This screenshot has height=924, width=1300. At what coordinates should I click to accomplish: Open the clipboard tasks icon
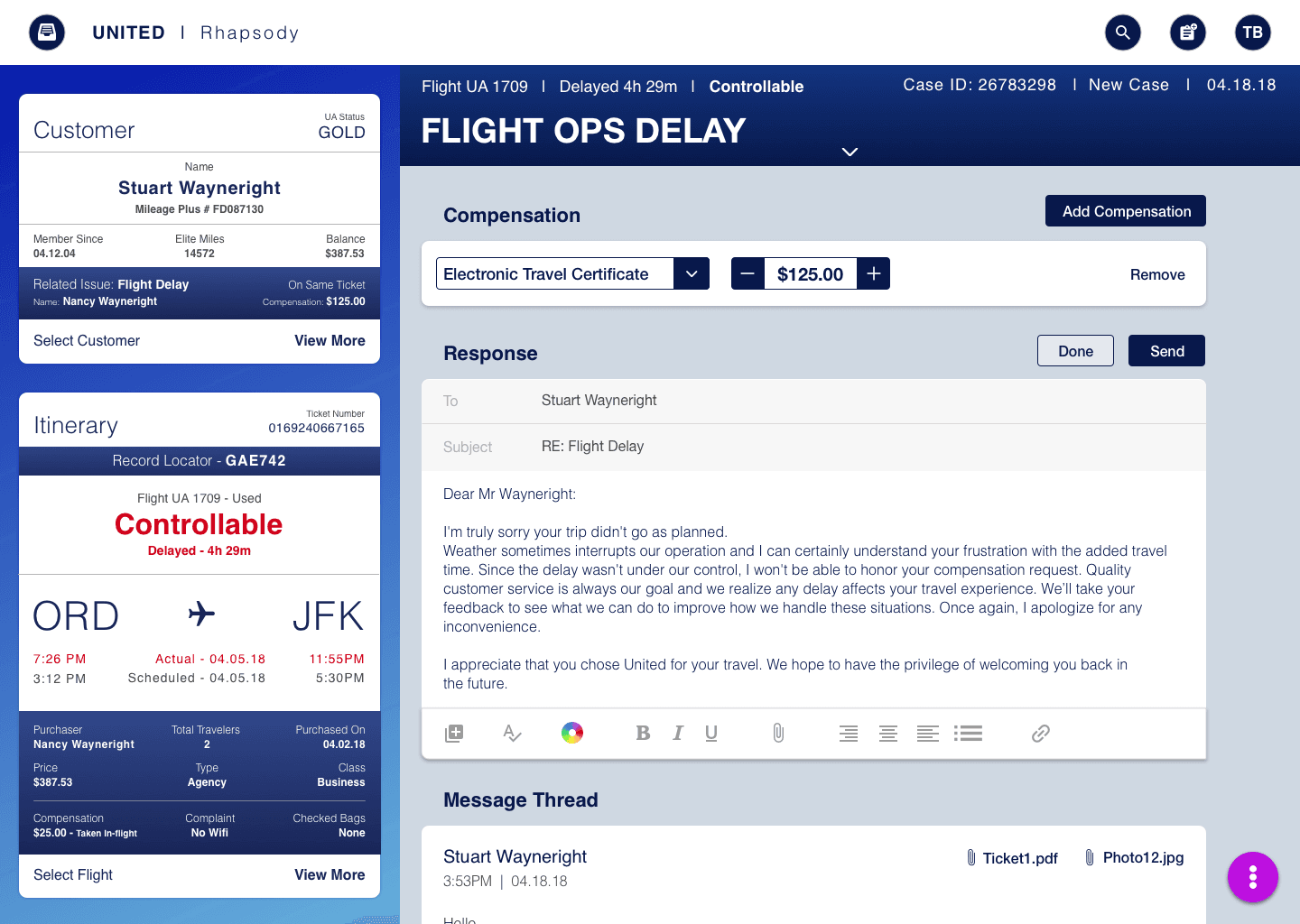1188,32
